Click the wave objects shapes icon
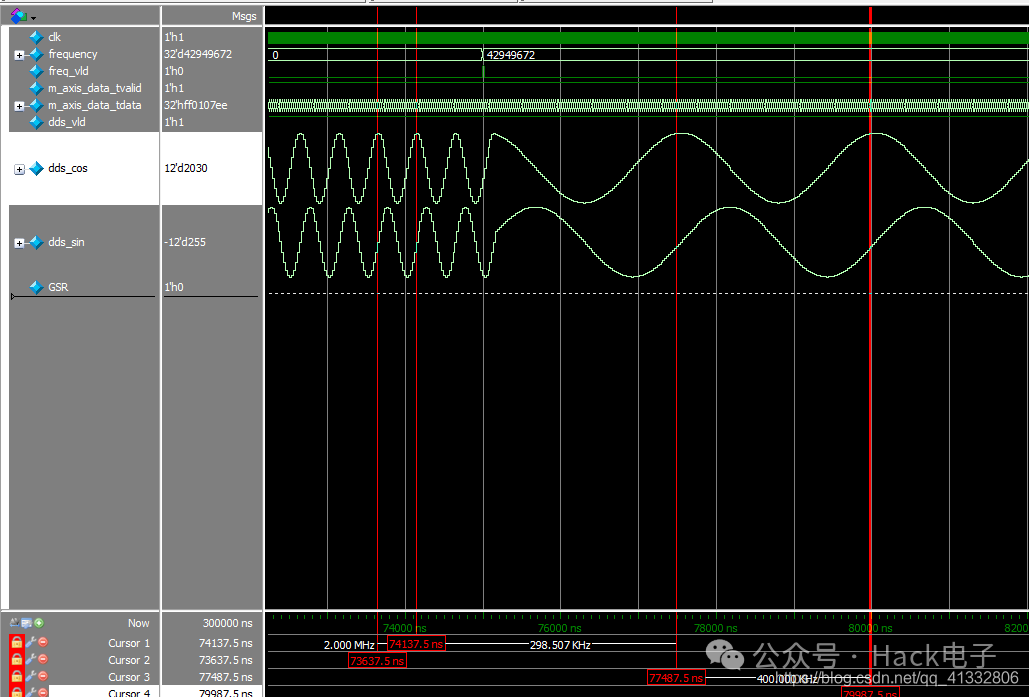Image resolution: width=1029 pixels, height=697 pixels. tap(18, 16)
